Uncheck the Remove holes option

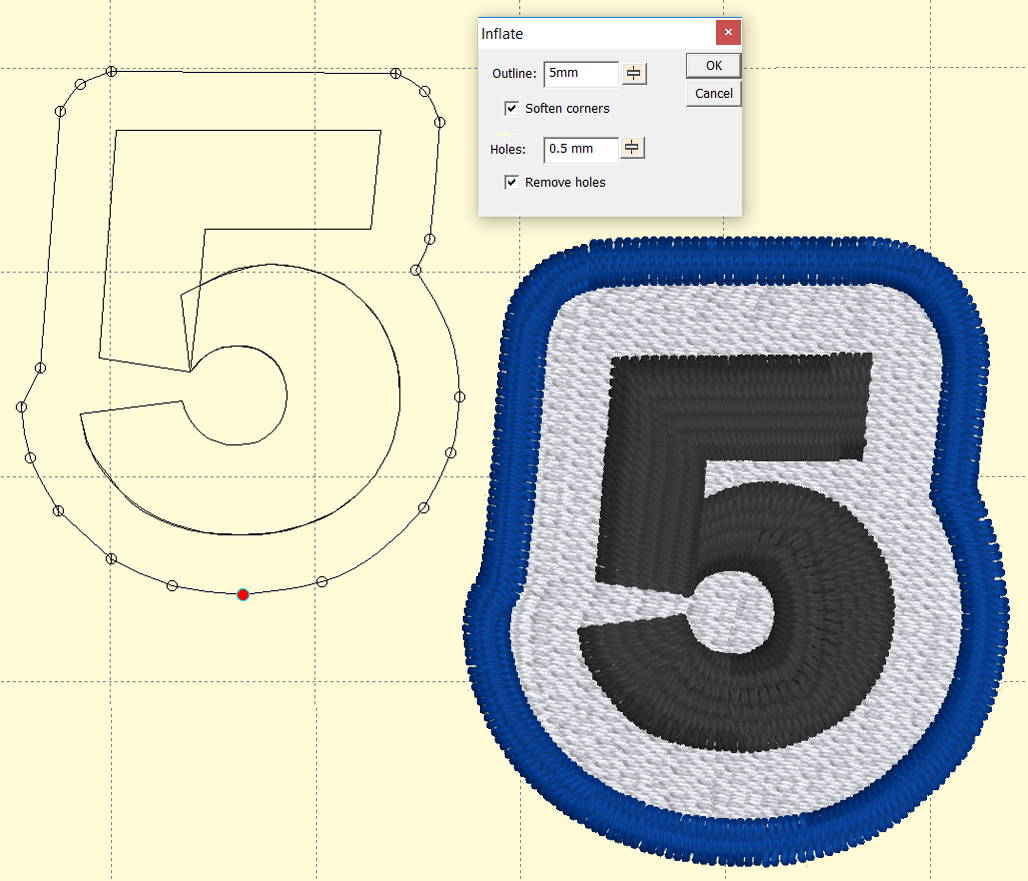pos(512,182)
